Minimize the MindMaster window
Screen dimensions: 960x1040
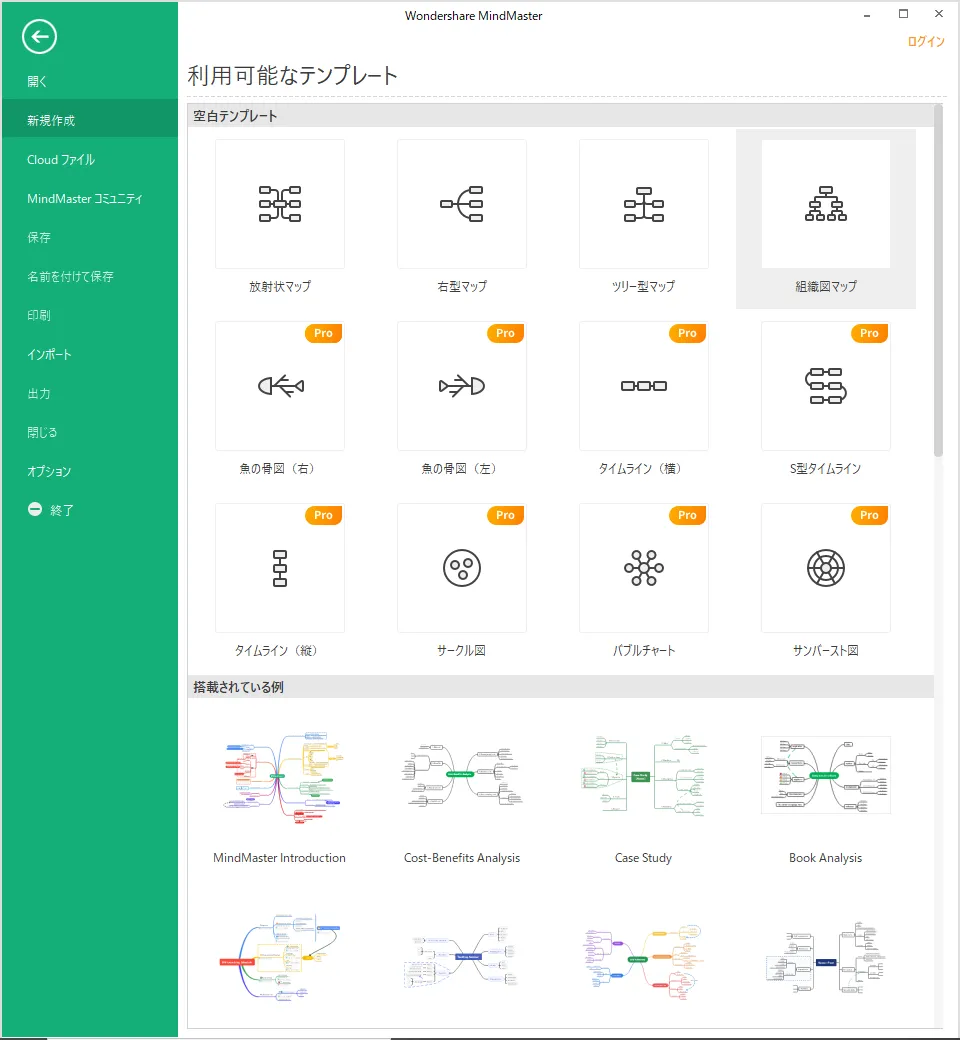(x=867, y=15)
